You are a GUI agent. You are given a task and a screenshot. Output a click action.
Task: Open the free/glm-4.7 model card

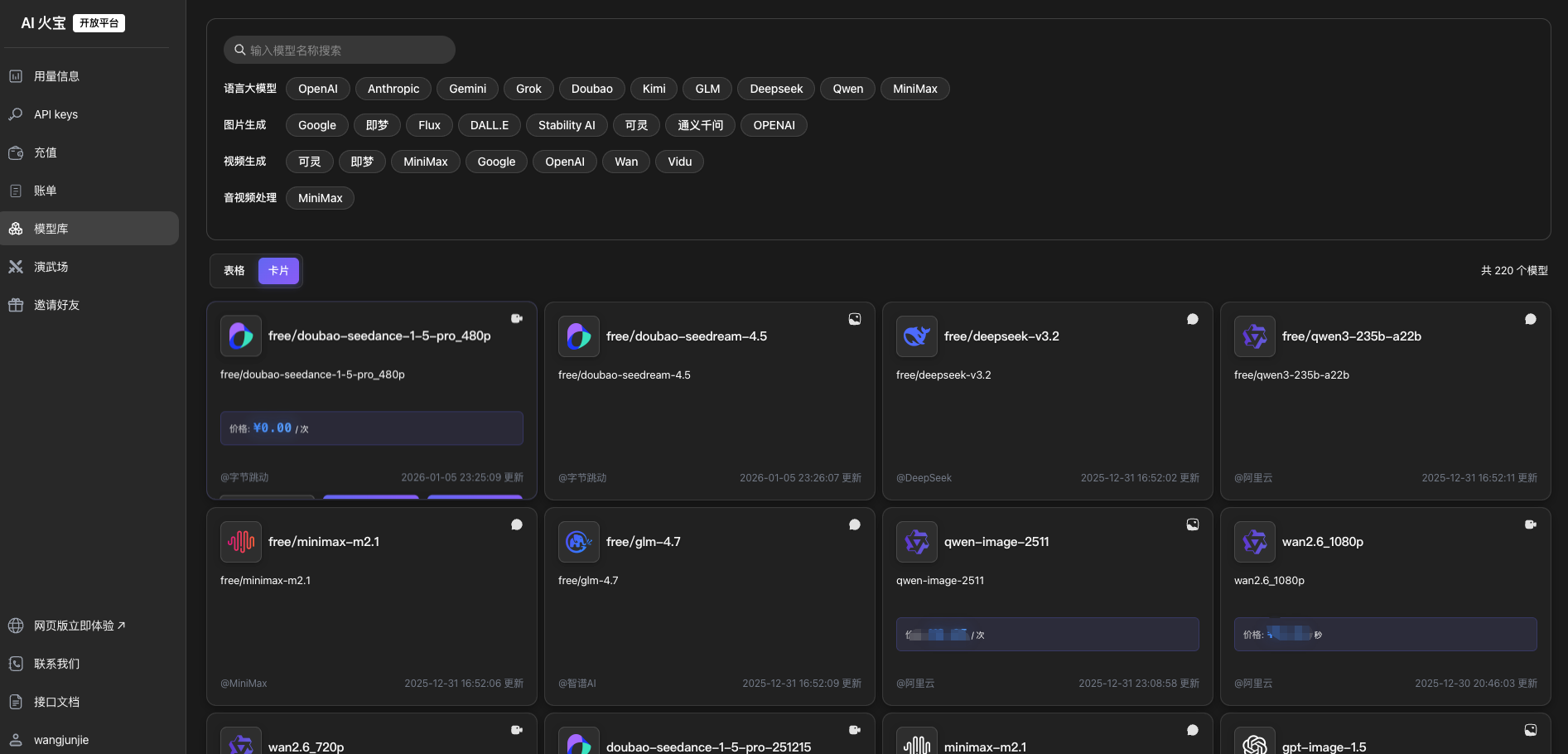(710, 607)
